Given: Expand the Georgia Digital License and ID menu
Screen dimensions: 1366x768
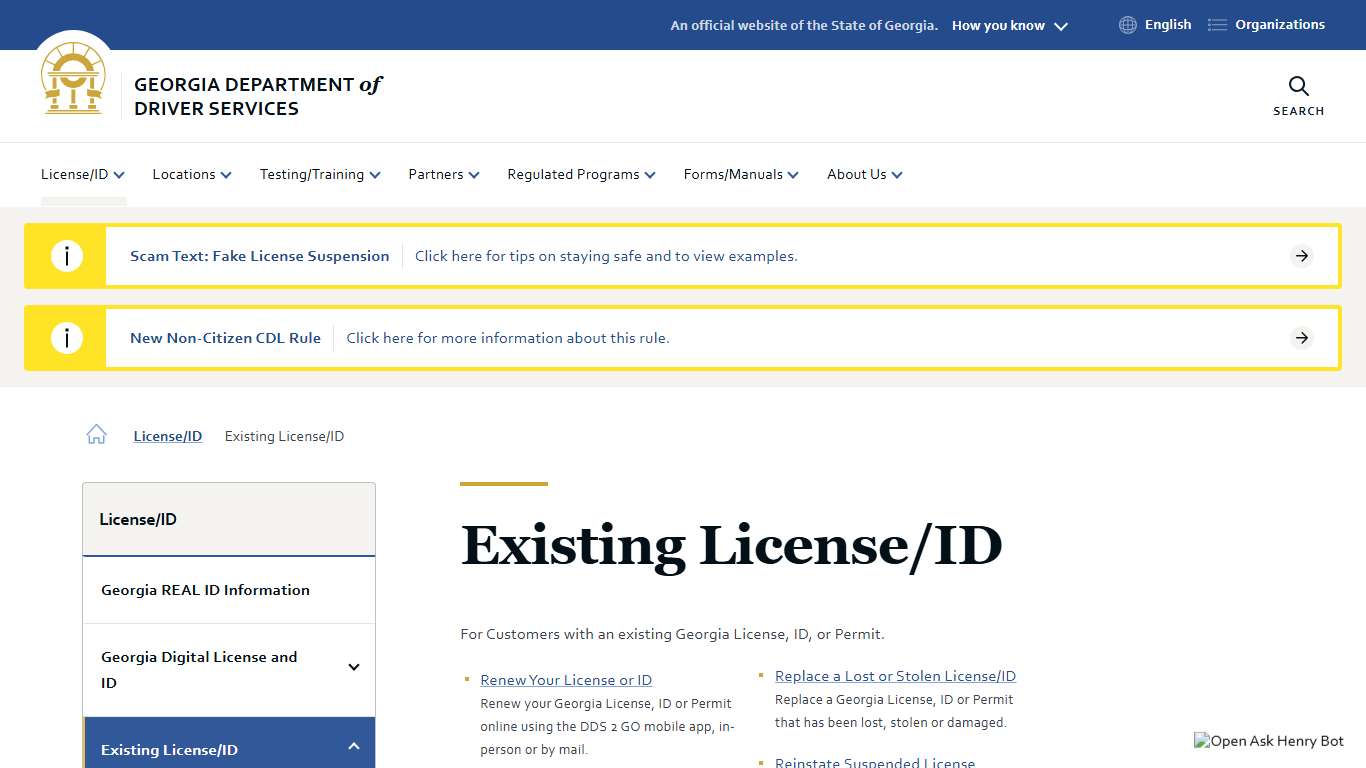Looking at the screenshot, I should pos(353,666).
